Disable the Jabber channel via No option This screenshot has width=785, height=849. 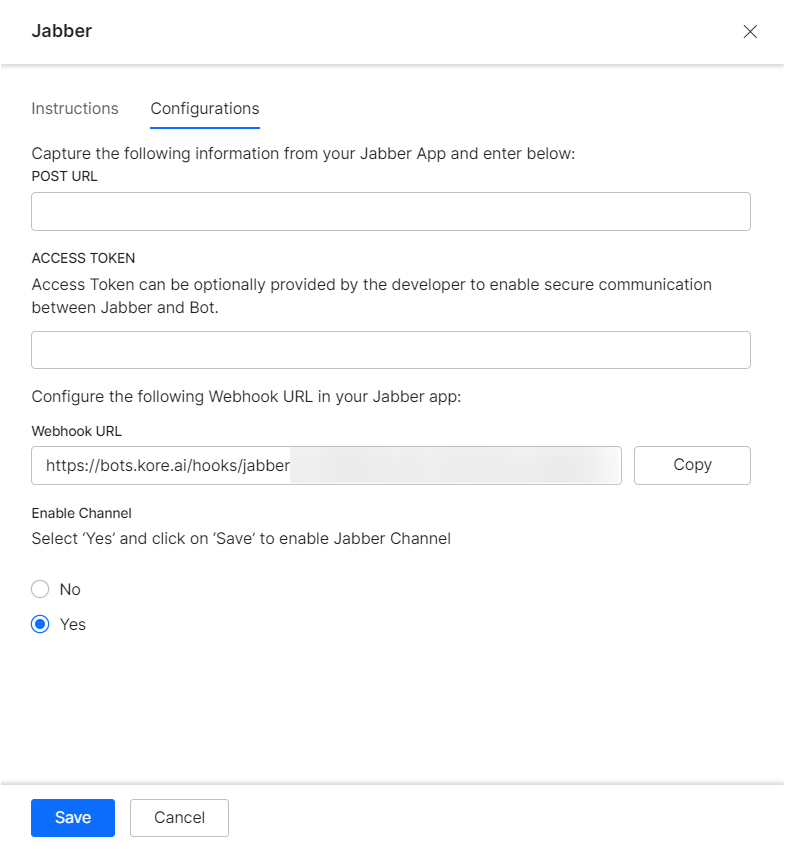coord(40,589)
